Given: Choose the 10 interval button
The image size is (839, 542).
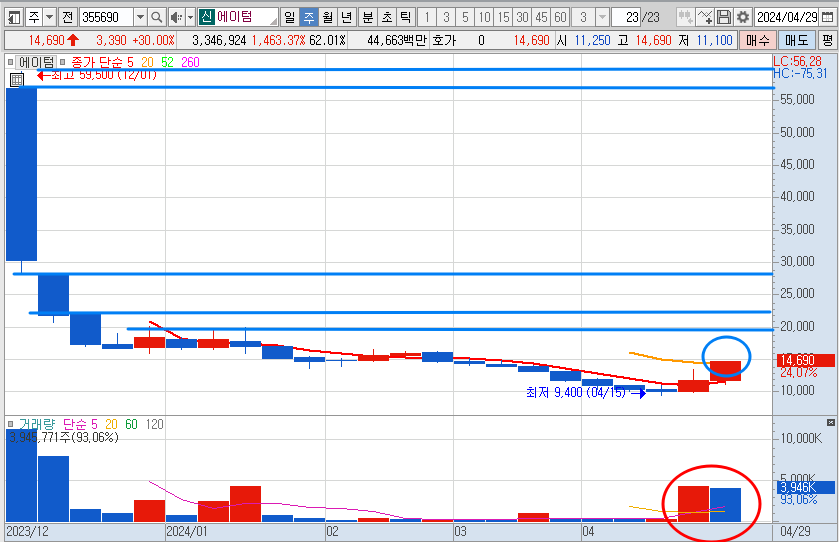Looking at the screenshot, I should click(484, 18).
